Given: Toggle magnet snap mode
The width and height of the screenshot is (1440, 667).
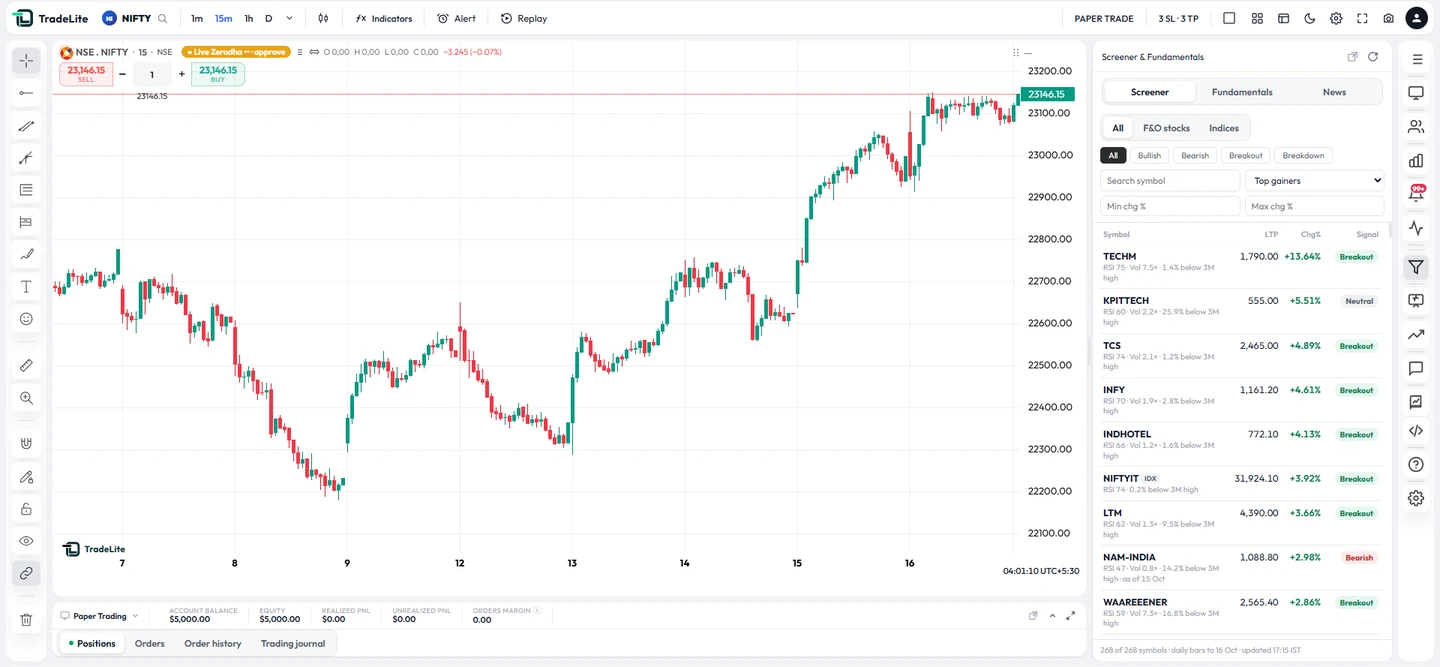Looking at the screenshot, I should (26, 444).
